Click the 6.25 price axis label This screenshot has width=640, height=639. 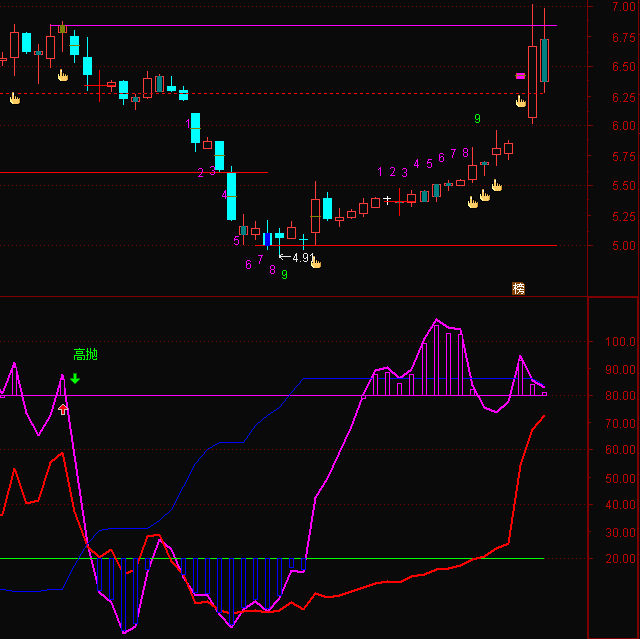tap(624, 98)
